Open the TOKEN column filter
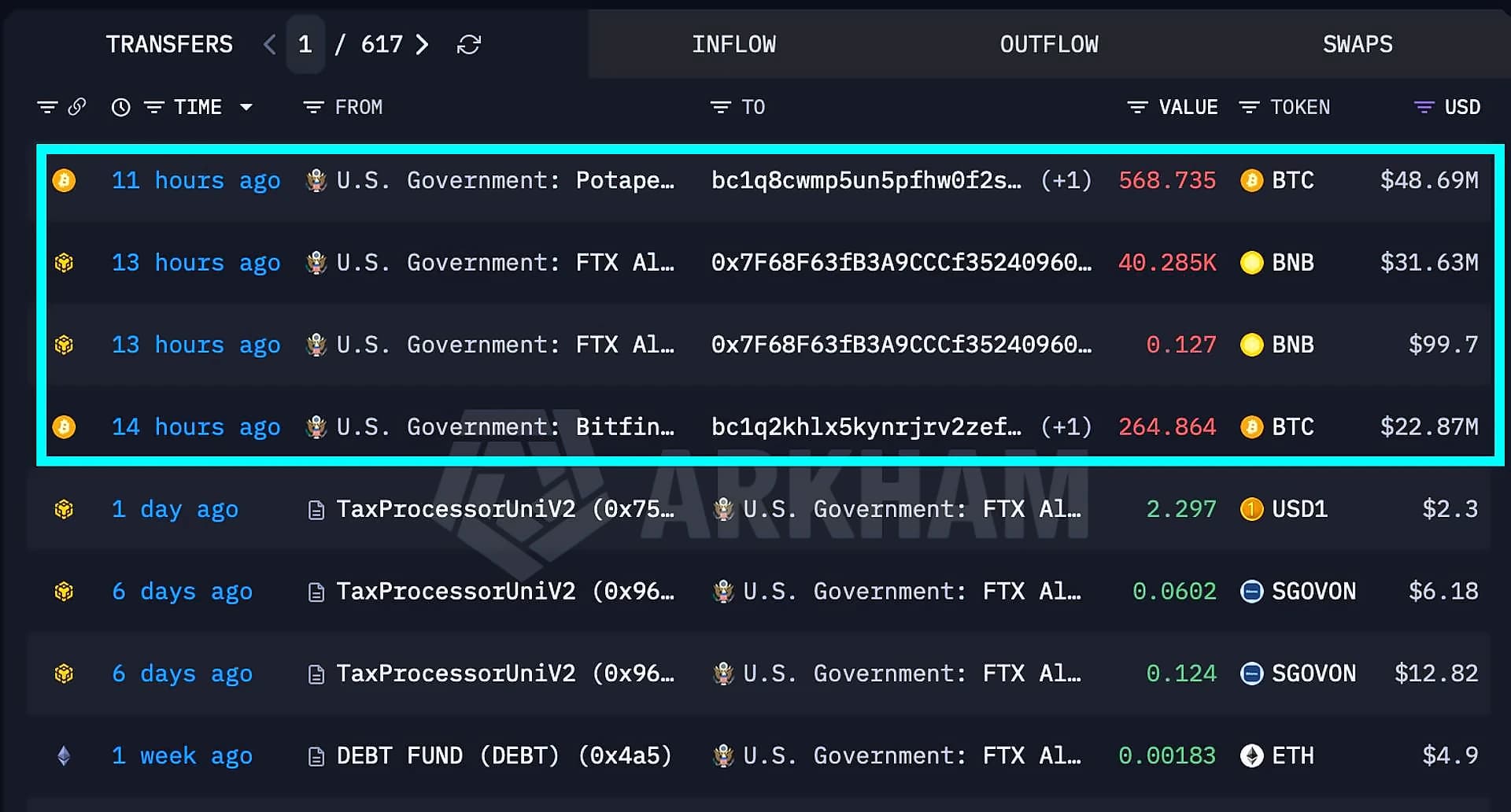This screenshot has height=812, width=1511. [x=1249, y=107]
